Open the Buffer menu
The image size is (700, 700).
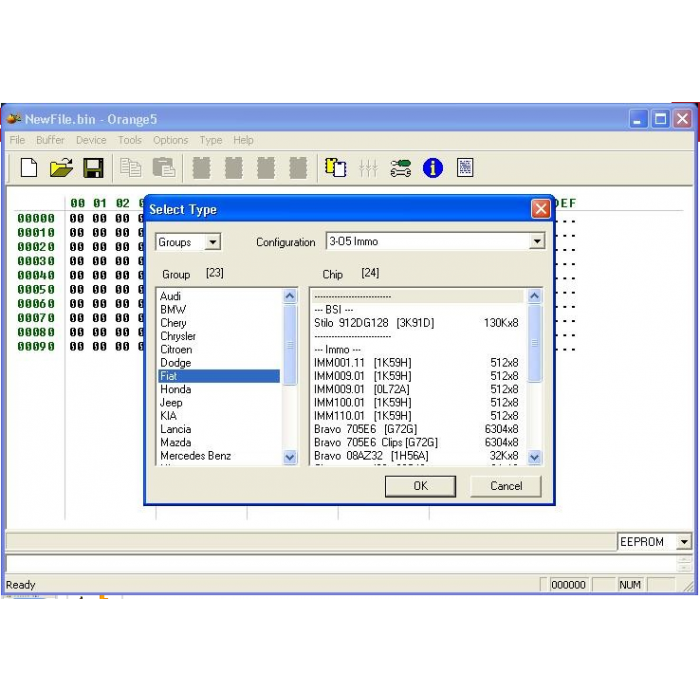[50, 140]
